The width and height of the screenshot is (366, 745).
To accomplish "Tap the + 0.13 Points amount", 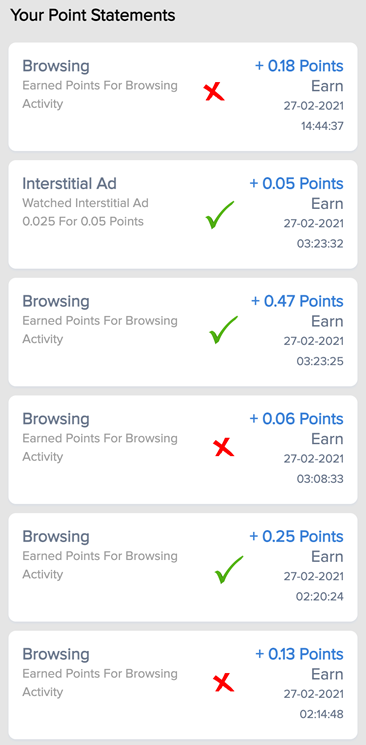I will click(x=299, y=654).
